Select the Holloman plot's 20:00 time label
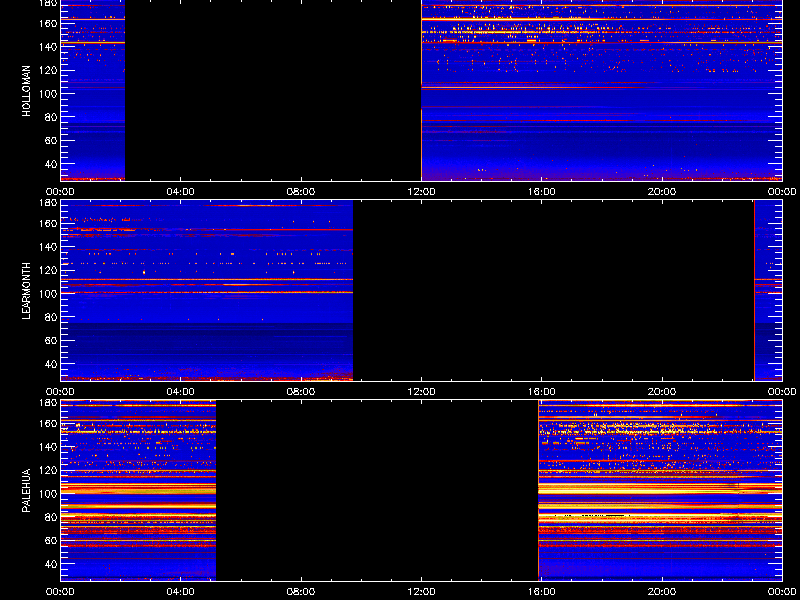800x600 pixels. click(662, 192)
